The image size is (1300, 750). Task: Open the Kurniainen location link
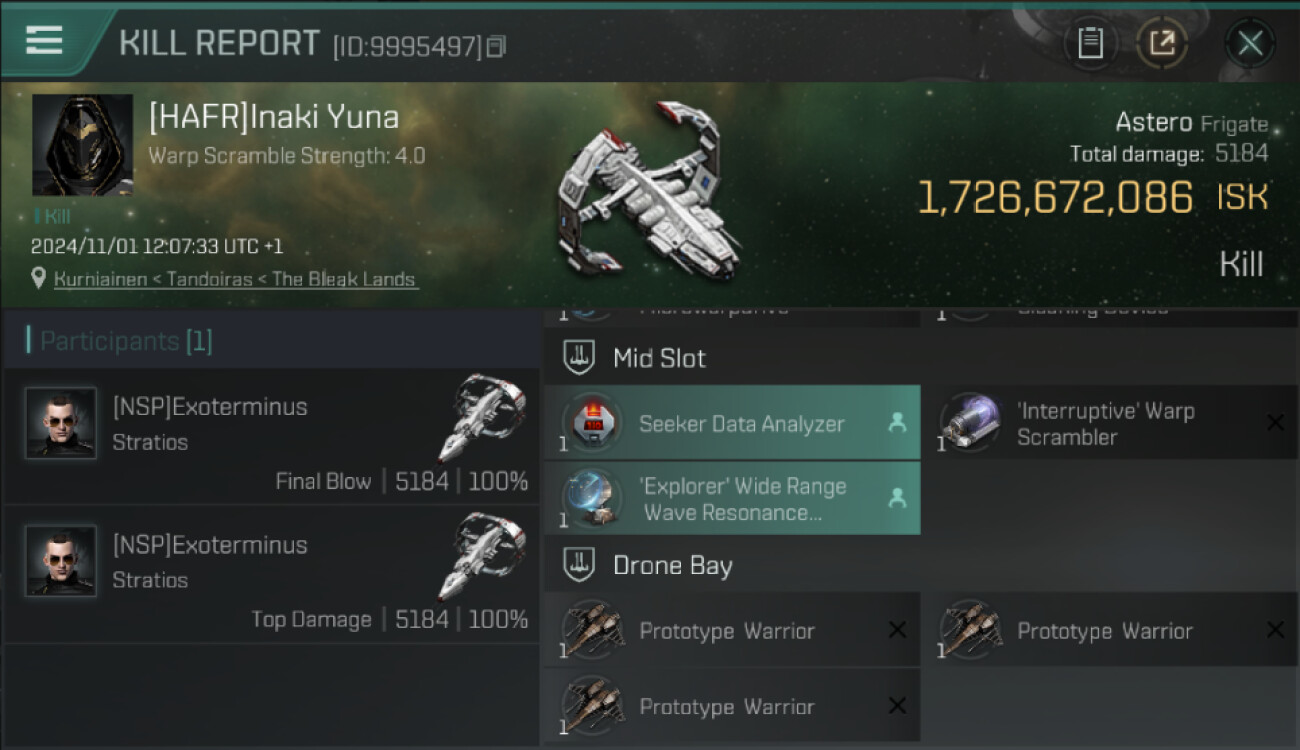(235, 280)
